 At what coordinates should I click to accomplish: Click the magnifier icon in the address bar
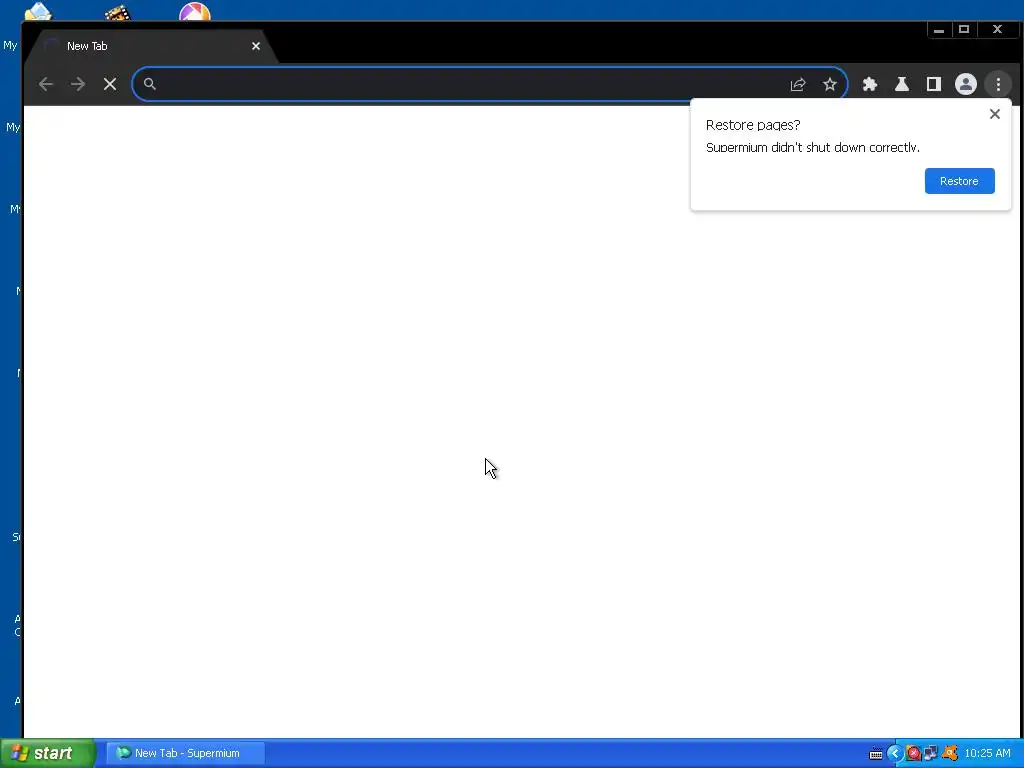point(150,84)
